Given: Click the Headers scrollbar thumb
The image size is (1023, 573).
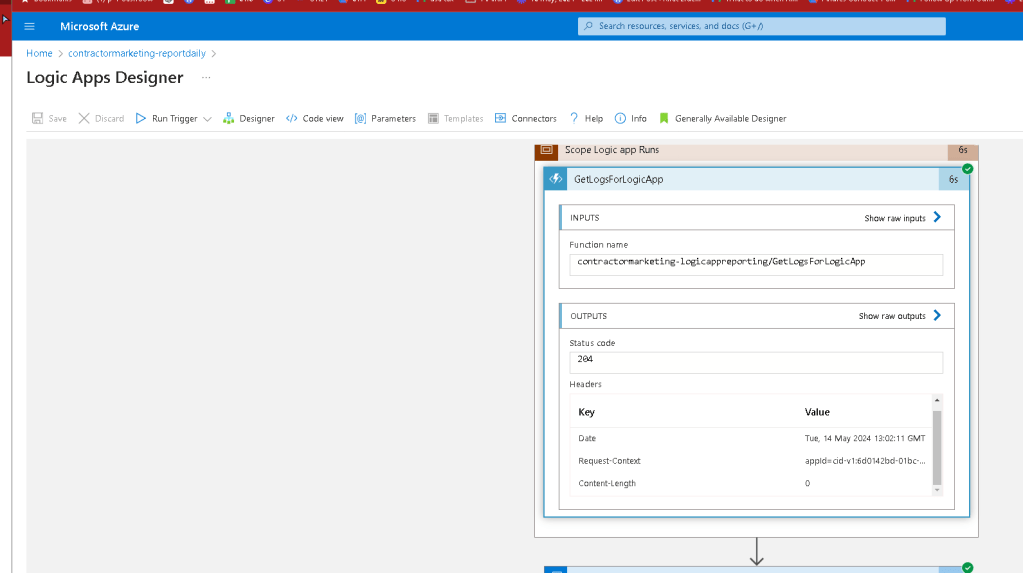Looking at the screenshot, I should pos(937,447).
